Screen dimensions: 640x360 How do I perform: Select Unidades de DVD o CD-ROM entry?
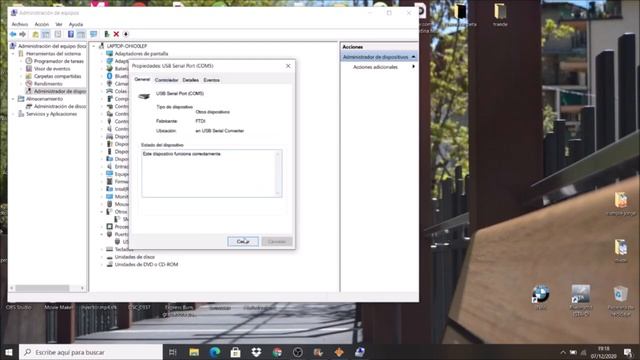click(x=146, y=264)
